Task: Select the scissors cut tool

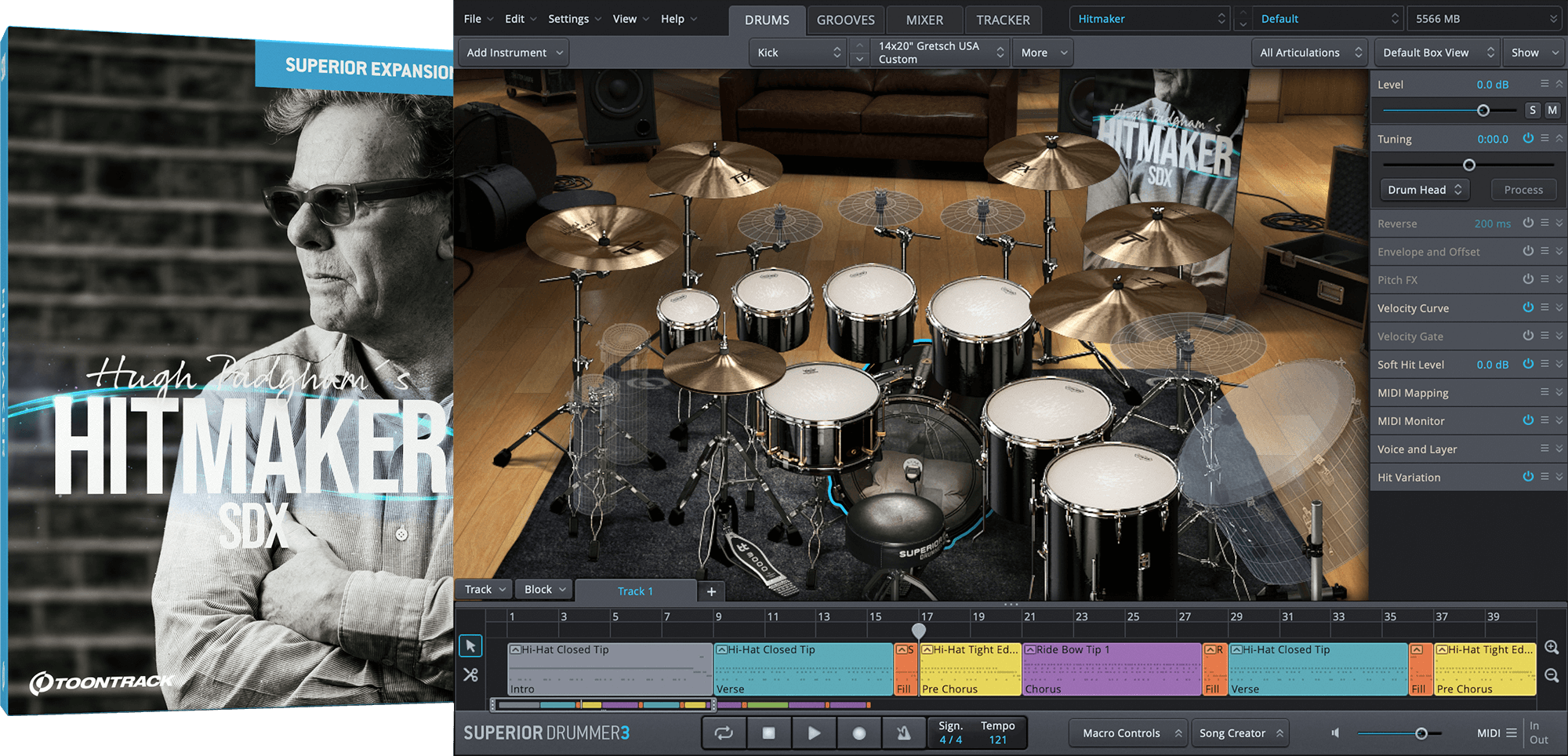Action: 470,674
